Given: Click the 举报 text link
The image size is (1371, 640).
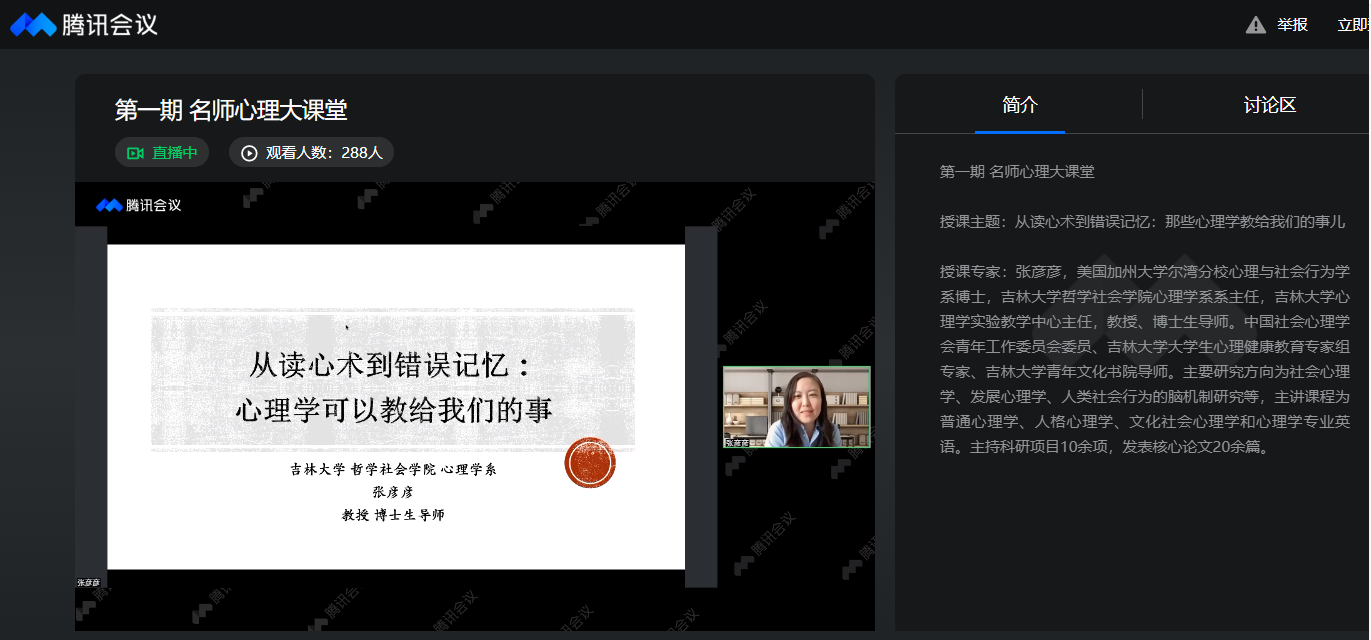Looking at the screenshot, I should (x=1292, y=25).
